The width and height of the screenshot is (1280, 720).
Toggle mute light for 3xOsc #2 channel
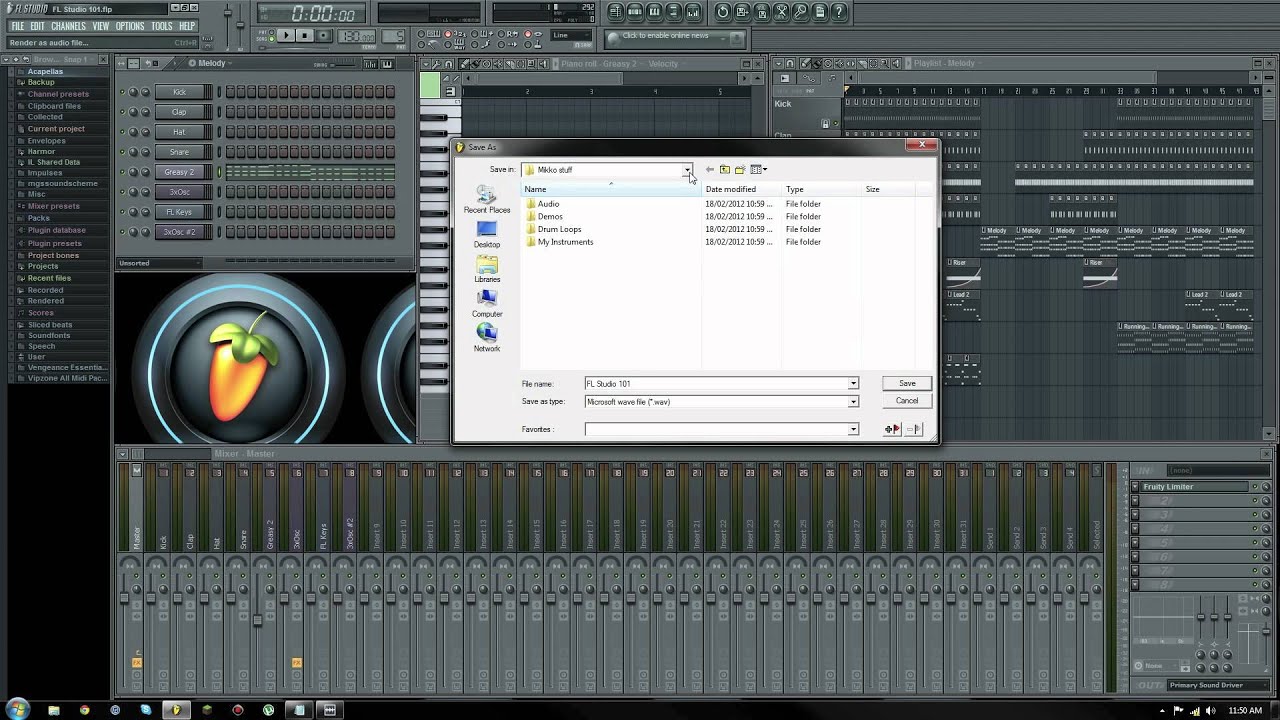122,232
